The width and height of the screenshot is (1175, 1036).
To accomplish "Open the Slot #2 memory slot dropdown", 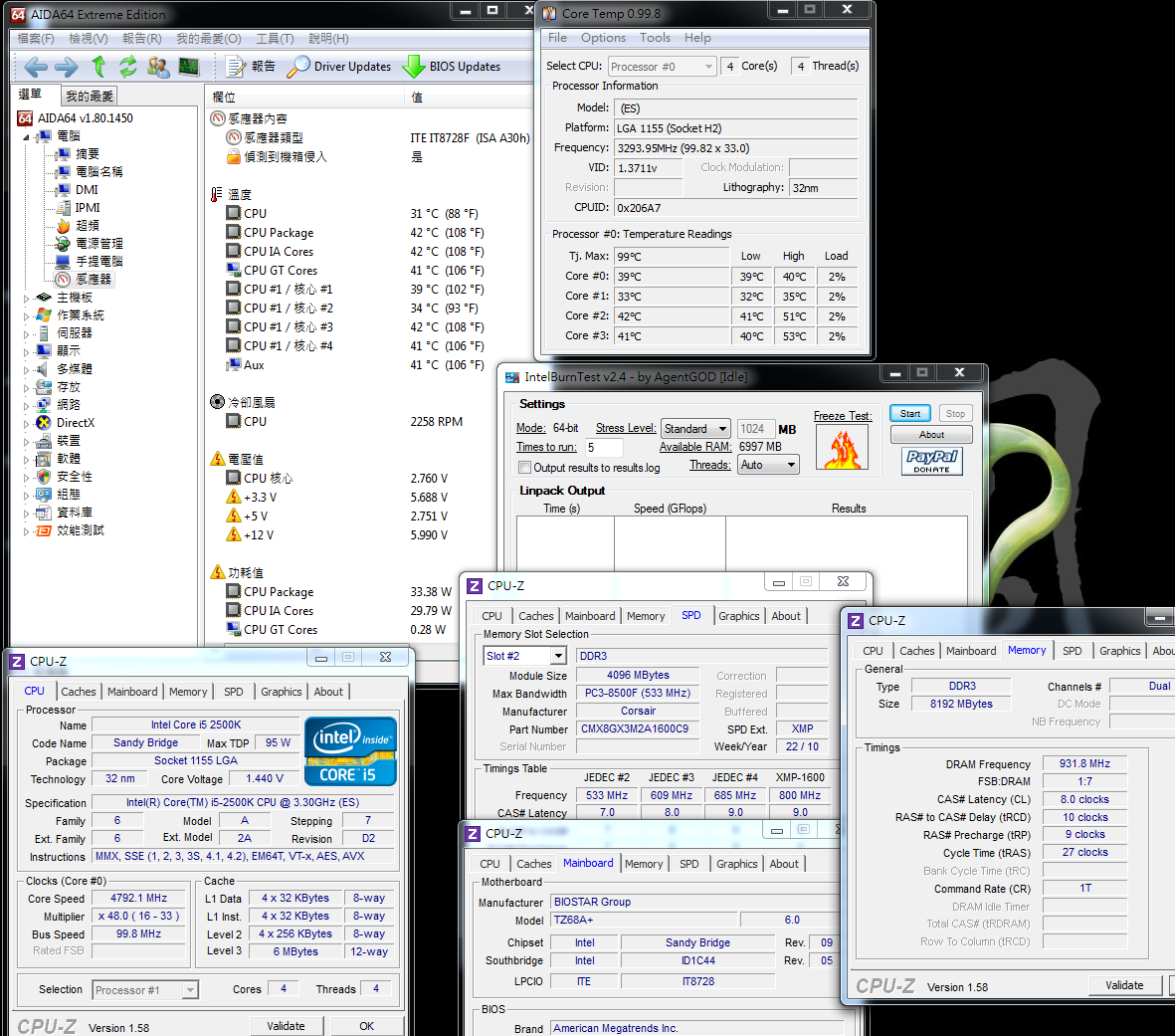I will (524, 656).
